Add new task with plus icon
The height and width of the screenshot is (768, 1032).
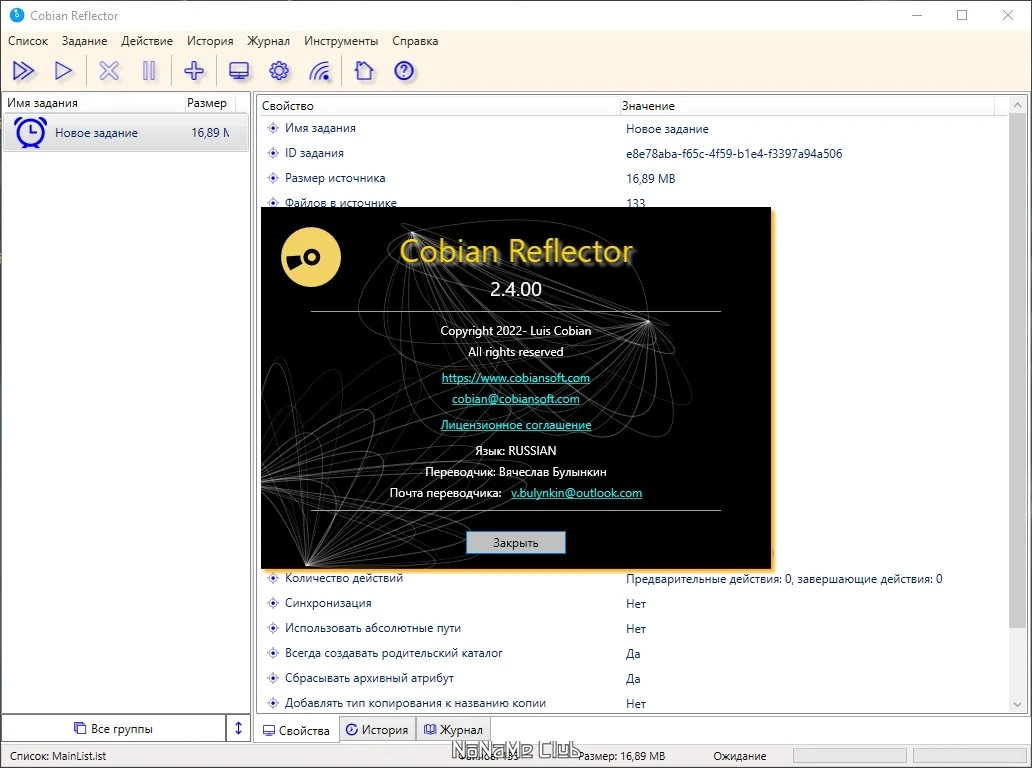[x=194, y=70]
